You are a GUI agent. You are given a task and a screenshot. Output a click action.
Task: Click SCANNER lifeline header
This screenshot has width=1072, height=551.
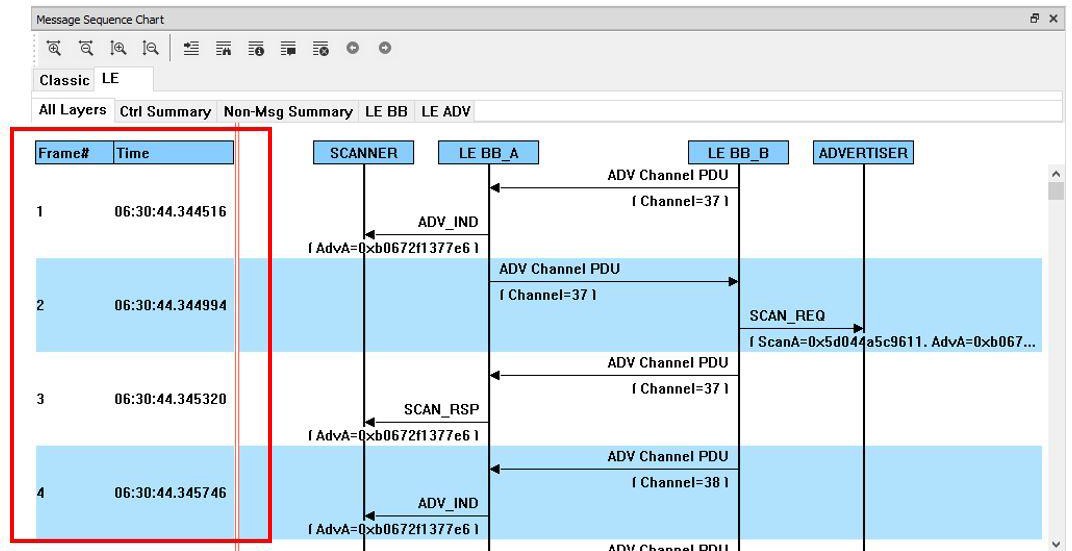[364, 152]
